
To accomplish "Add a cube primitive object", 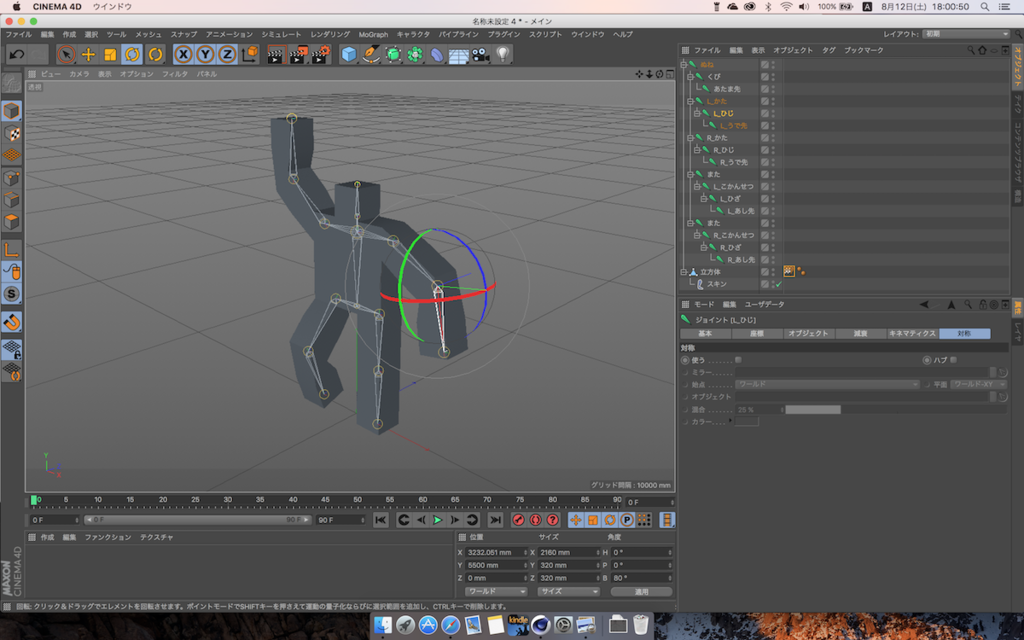I will (x=349, y=54).
